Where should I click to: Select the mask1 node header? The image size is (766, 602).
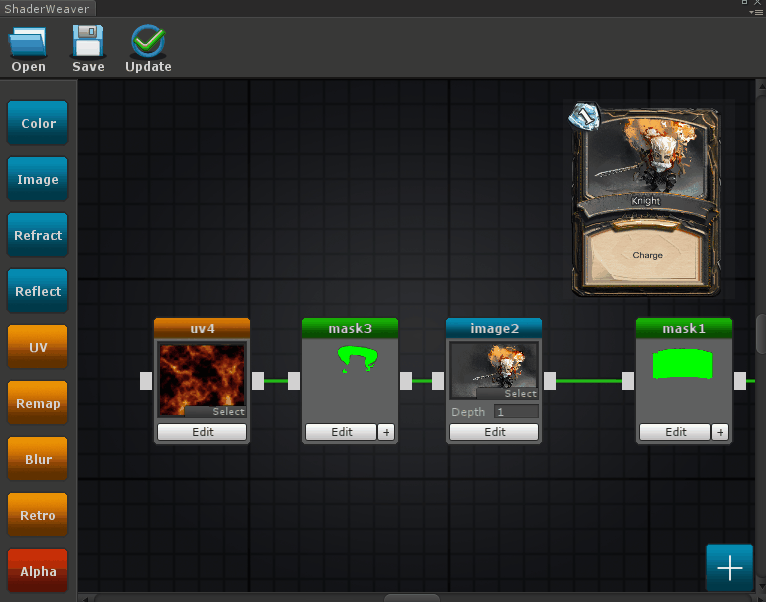click(x=684, y=328)
